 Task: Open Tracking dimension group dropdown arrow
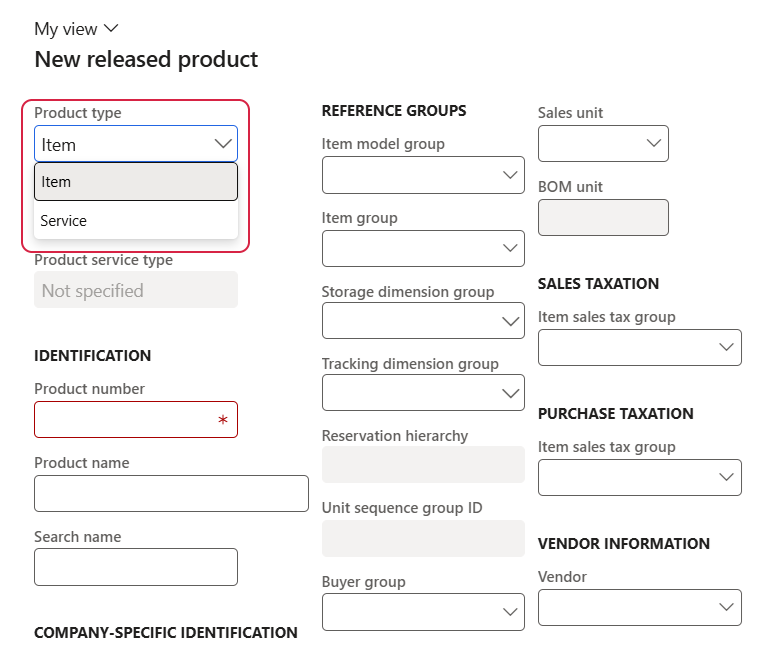[510, 393]
